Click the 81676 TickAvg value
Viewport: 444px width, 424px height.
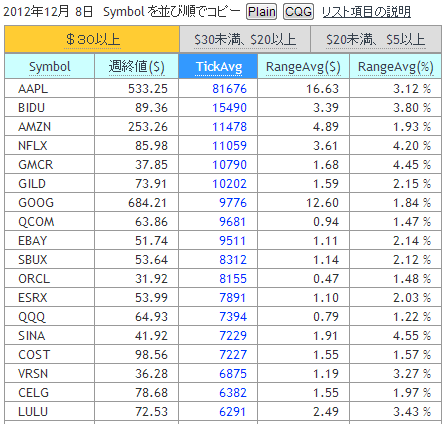[229, 89]
